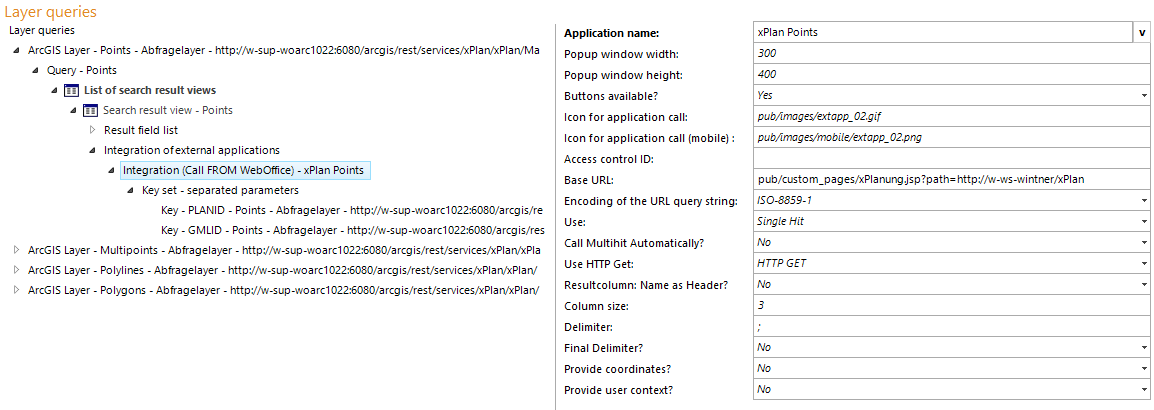Open the Use dropdown showing Single Hit

[1144, 222]
